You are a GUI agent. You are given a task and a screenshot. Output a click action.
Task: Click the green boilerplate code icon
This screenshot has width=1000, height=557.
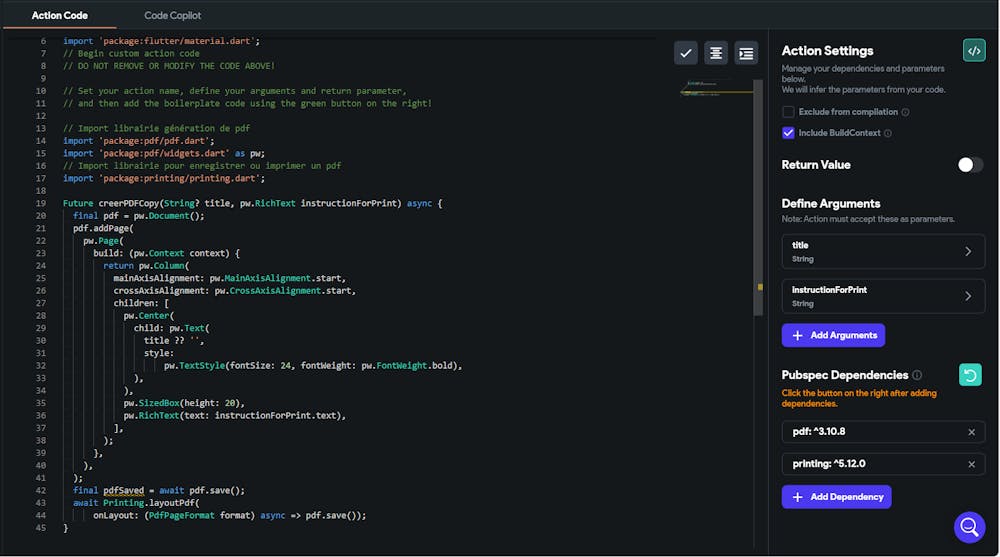click(973, 51)
